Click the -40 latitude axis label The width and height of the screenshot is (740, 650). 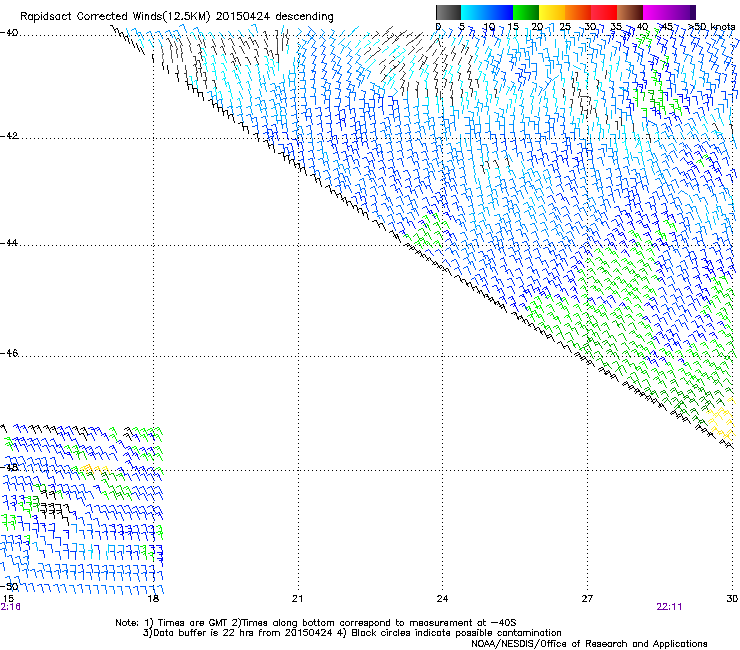[9, 33]
